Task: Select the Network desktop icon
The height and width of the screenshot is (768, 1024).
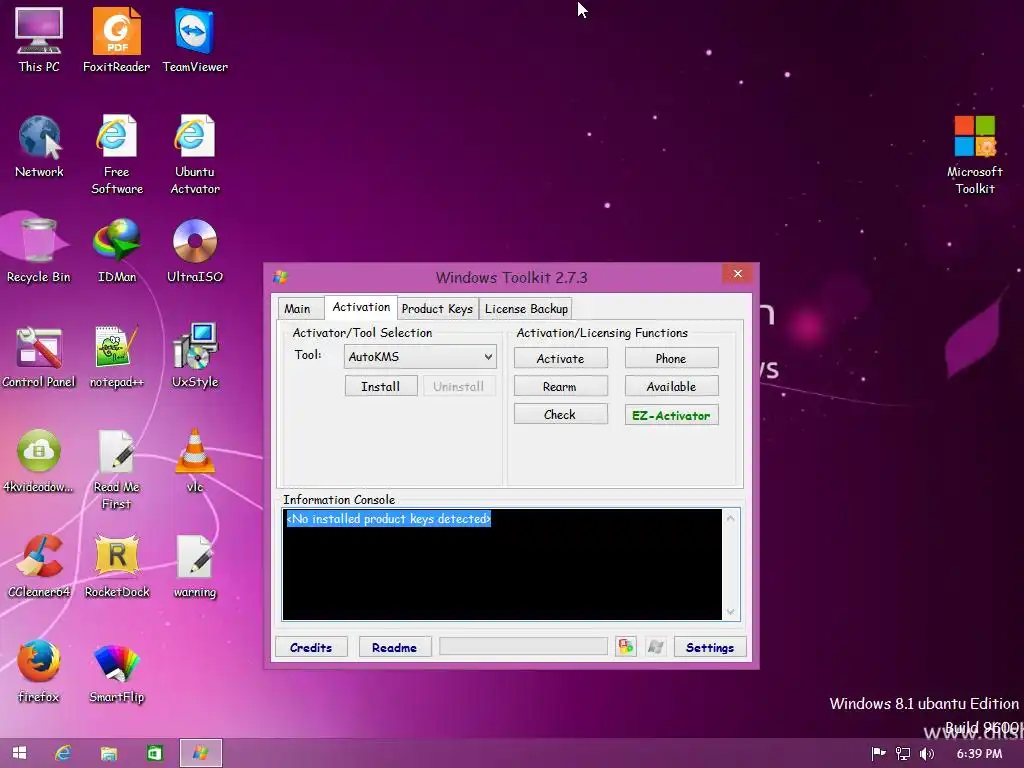Action: pyautogui.click(x=39, y=146)
